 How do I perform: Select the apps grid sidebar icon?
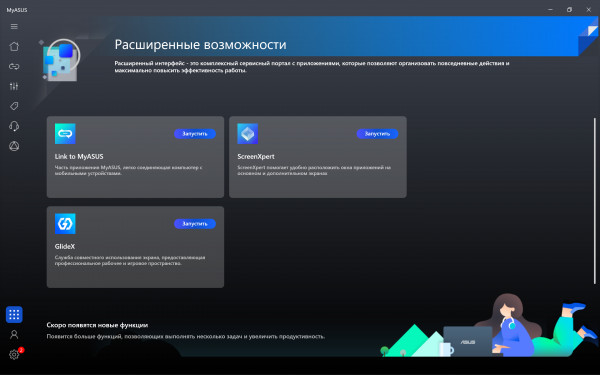(x=14, y=315)
